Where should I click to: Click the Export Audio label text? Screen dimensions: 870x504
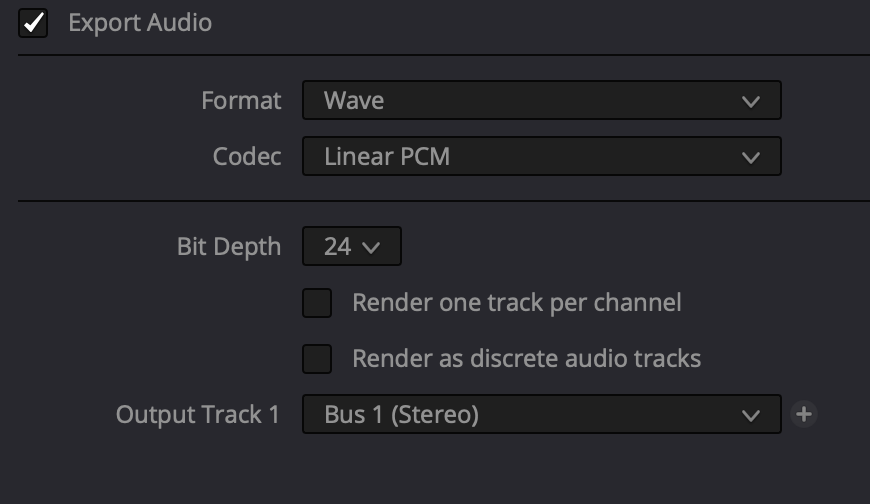[140, 23]
